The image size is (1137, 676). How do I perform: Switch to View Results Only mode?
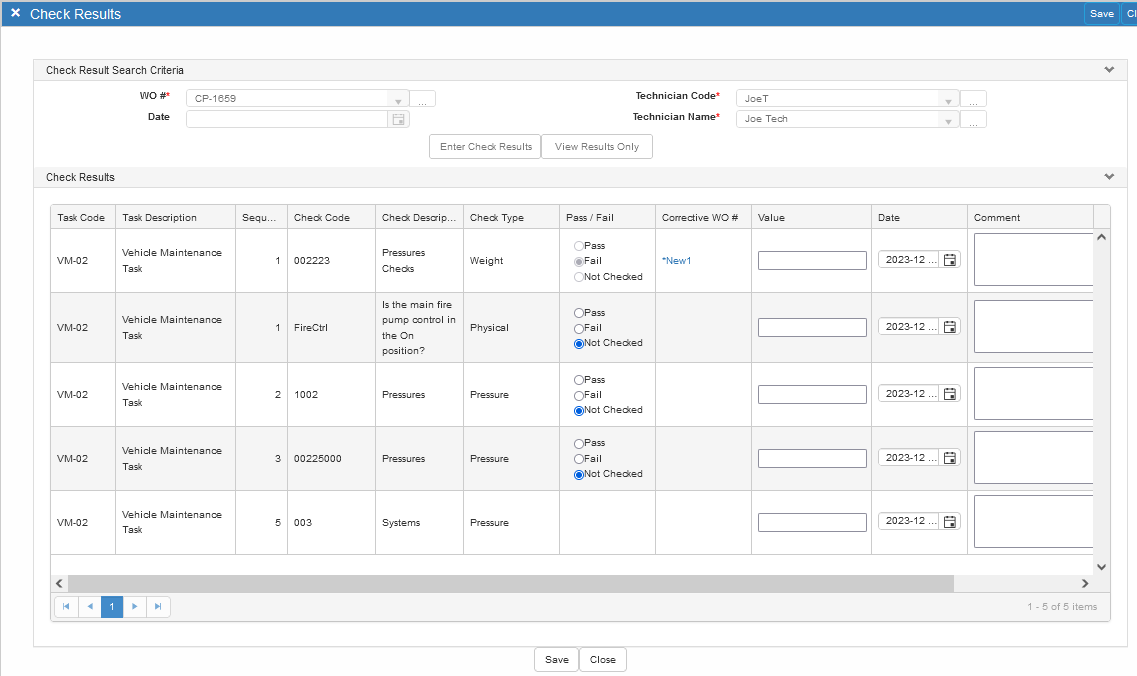tap(597, 146)
